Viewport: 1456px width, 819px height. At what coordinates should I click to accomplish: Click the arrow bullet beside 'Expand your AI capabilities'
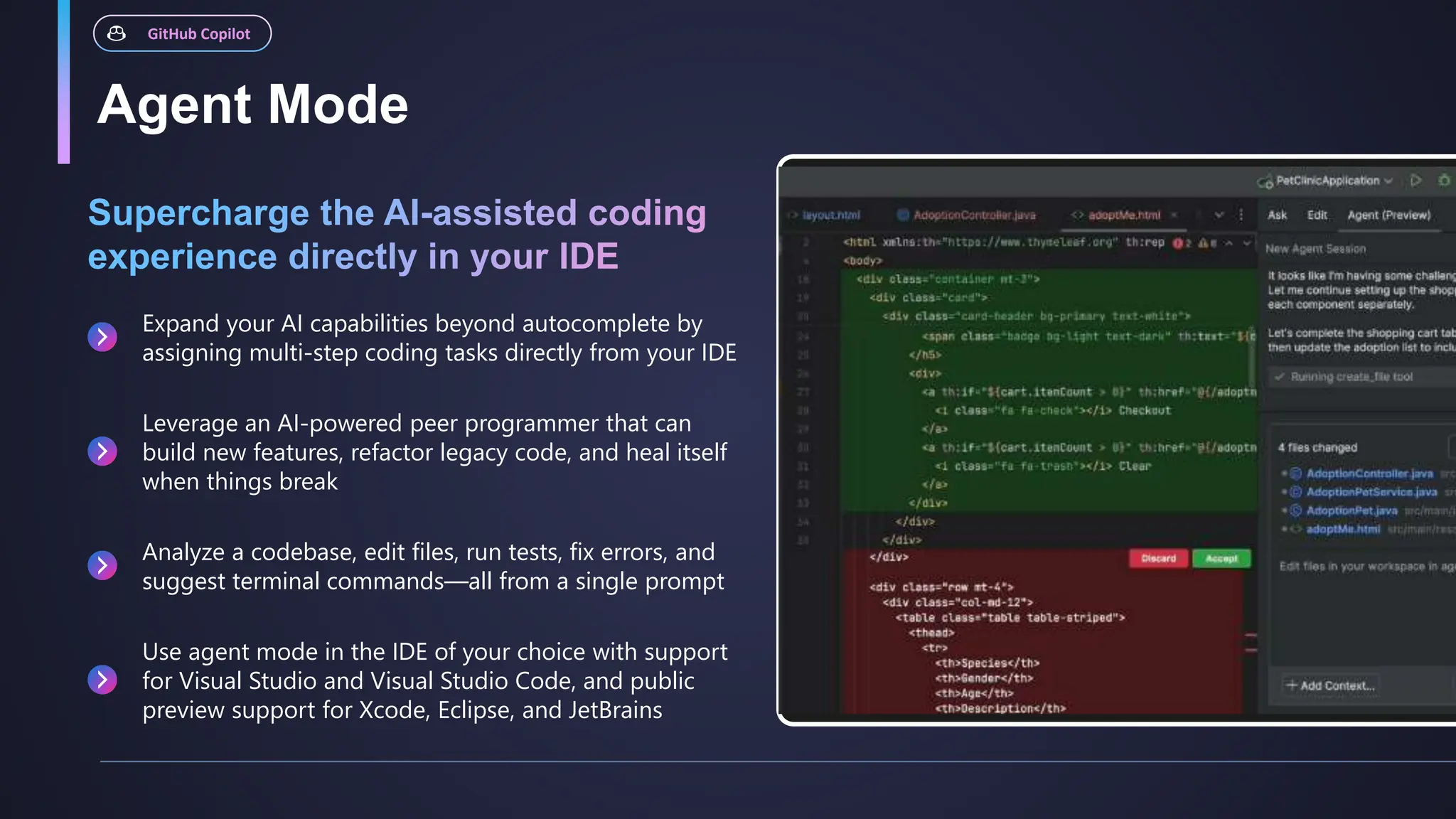[x=102, y=337]
